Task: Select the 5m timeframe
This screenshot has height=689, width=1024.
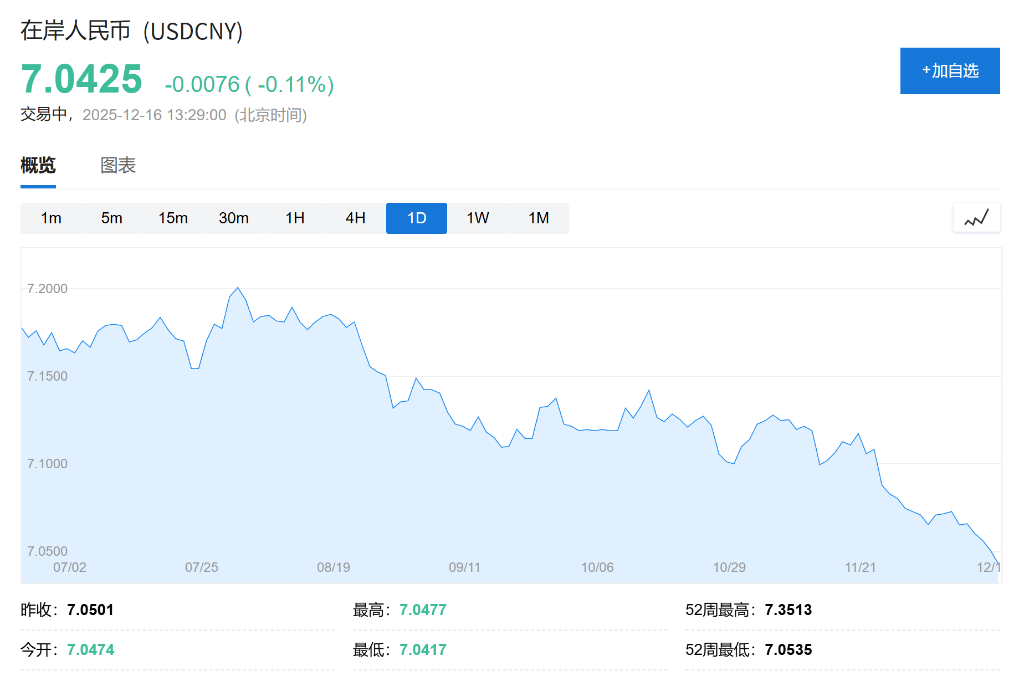Action: 111,217
